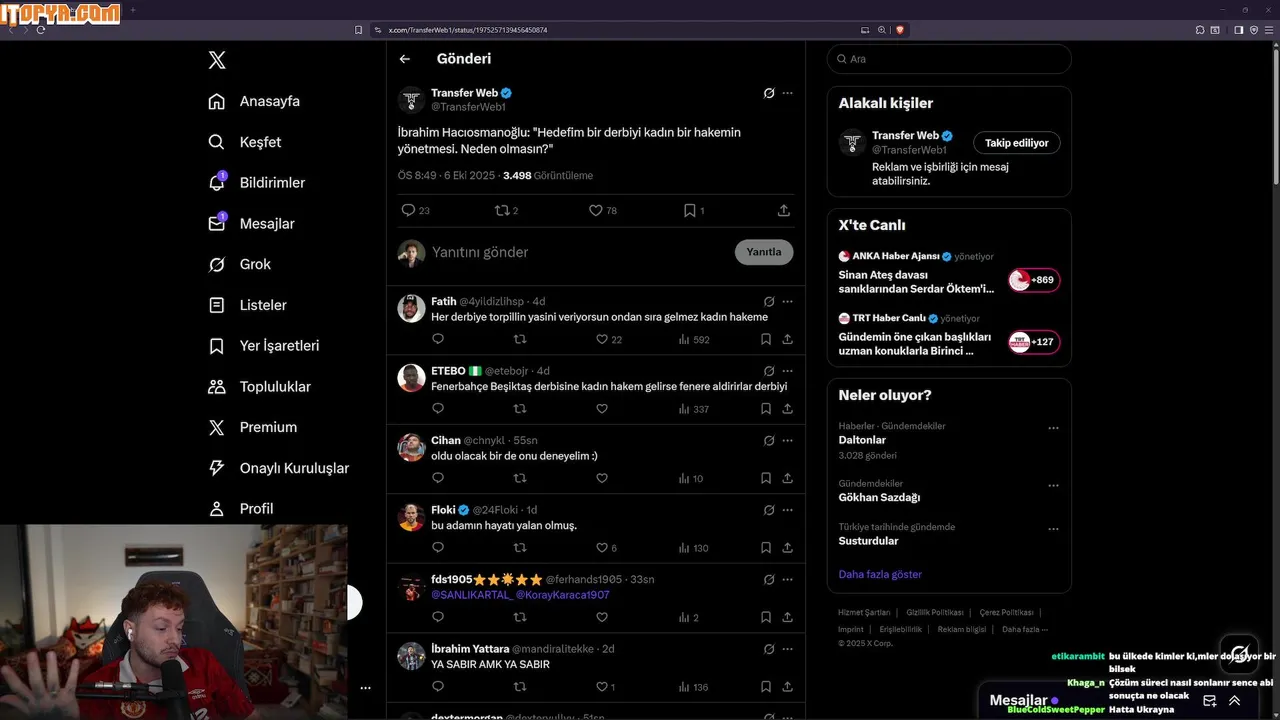The width and height of the screenshot is (1280, 720).
Task: Open Yer İşaretleri bookmarks
Action: click(263, 346)
